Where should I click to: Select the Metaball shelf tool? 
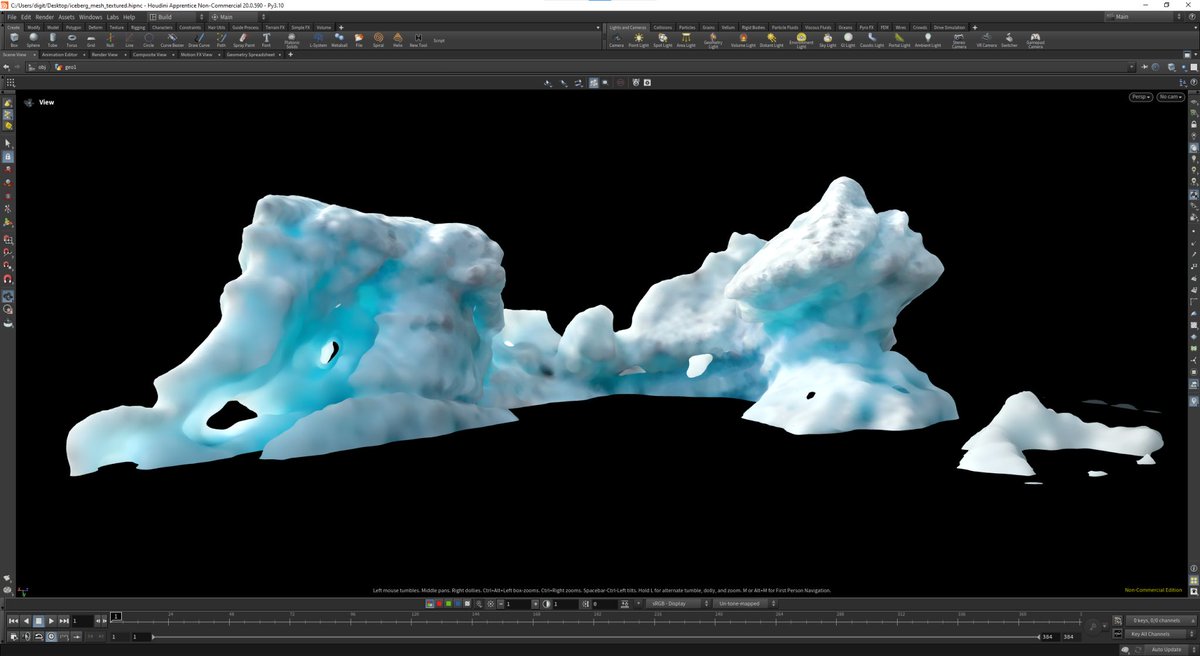tap(339, 40)
